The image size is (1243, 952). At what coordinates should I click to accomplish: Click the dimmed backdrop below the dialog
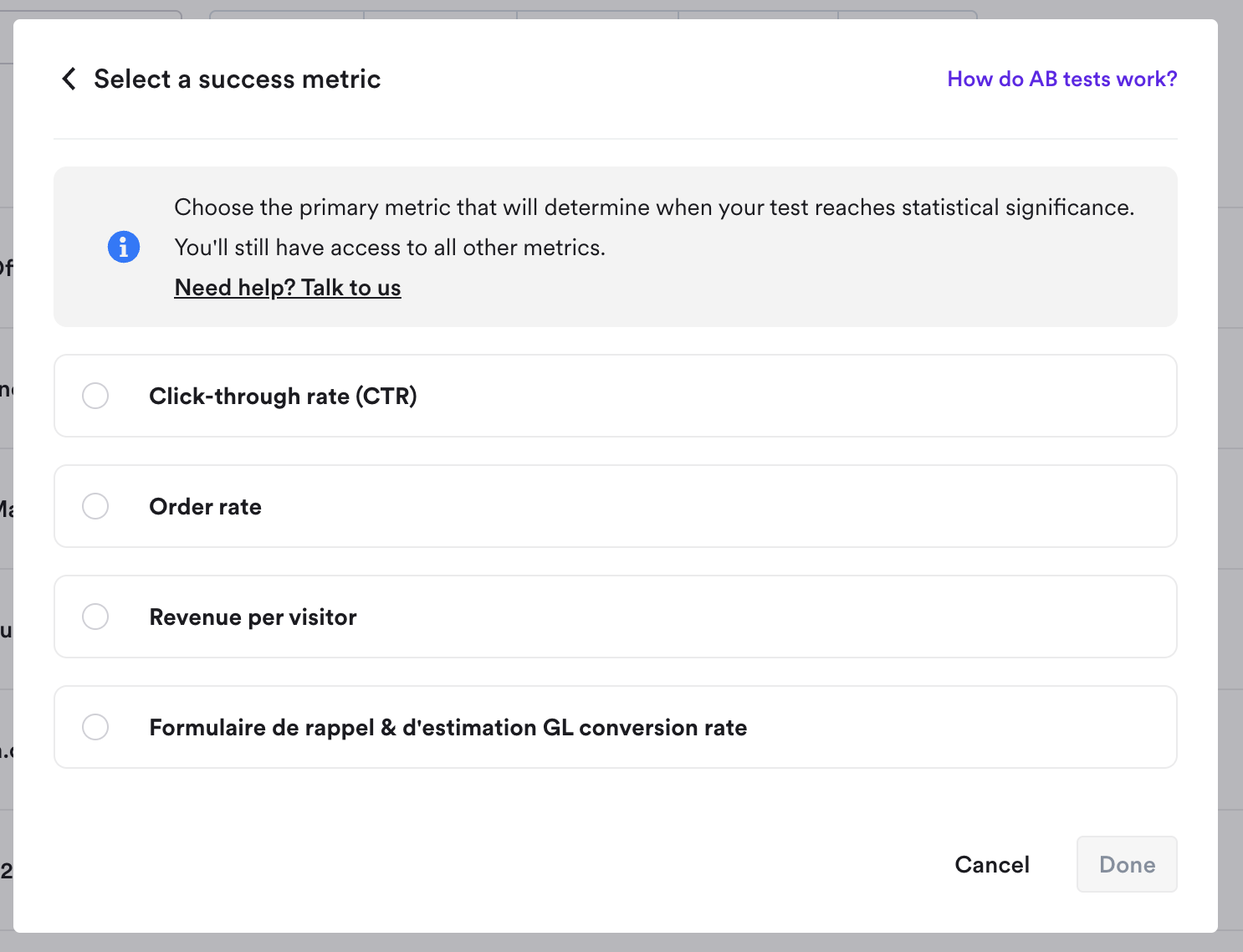point(621,943)
